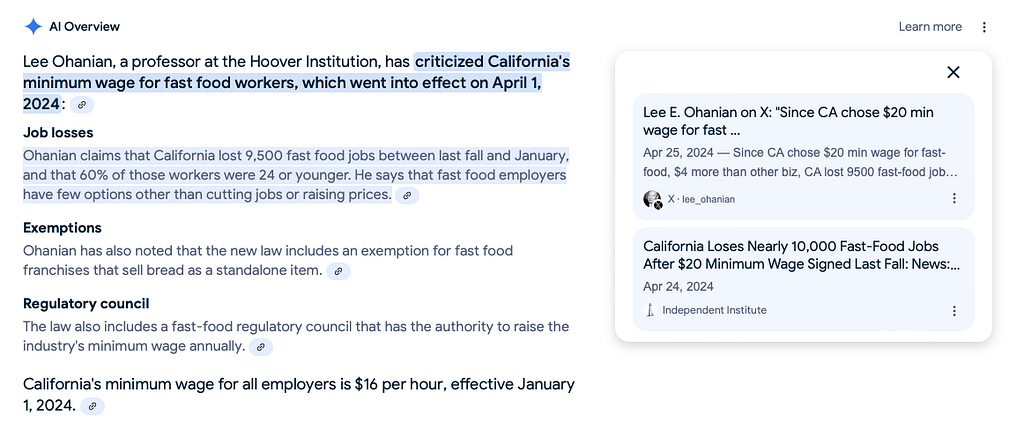
Task: Click the lee_ohanian profile avatar
Action: coord(652,199)
